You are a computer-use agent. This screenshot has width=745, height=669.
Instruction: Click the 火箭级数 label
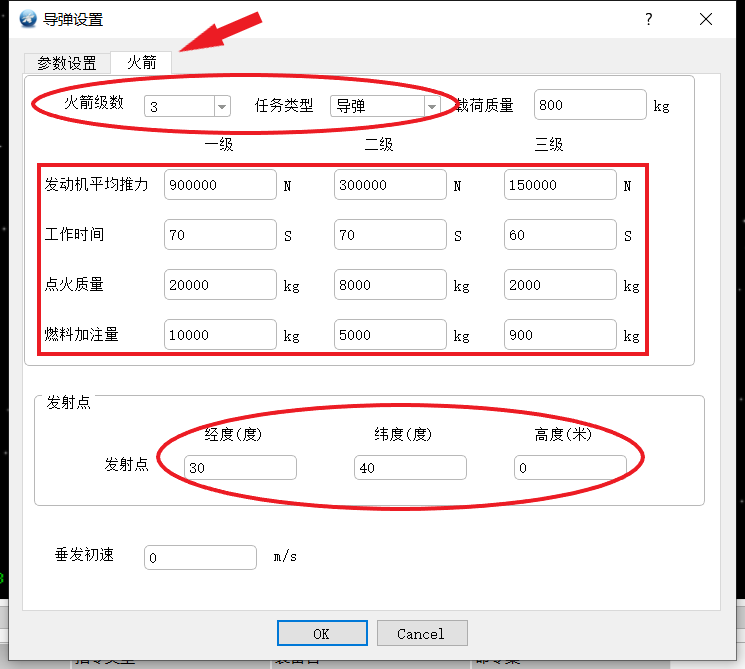tap(94, 102)
